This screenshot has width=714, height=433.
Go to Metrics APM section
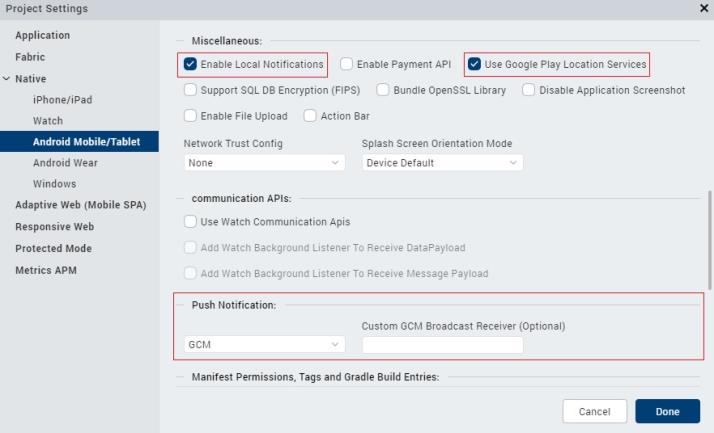(x=46, y=270)
